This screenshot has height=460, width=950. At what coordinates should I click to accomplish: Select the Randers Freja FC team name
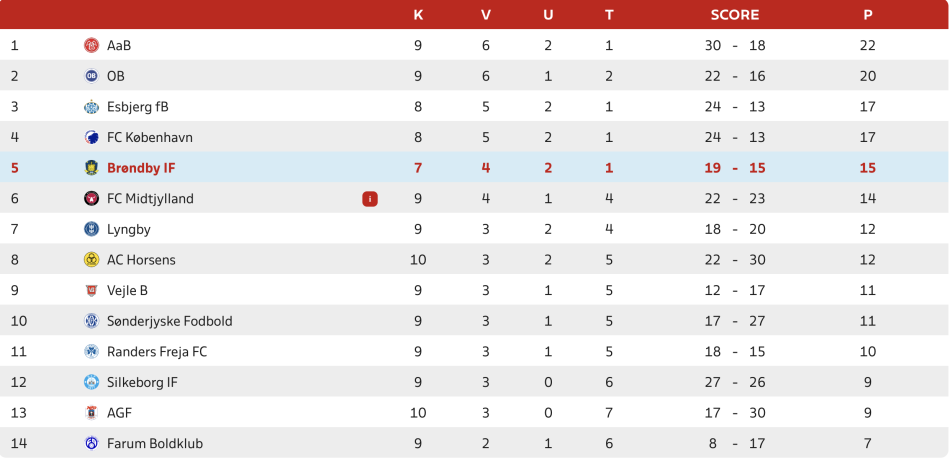point(157,352)
